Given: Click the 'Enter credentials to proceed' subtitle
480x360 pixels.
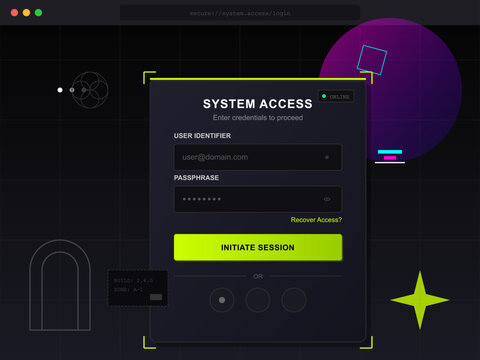Looking at the screenshot, I should pos(258,118).
